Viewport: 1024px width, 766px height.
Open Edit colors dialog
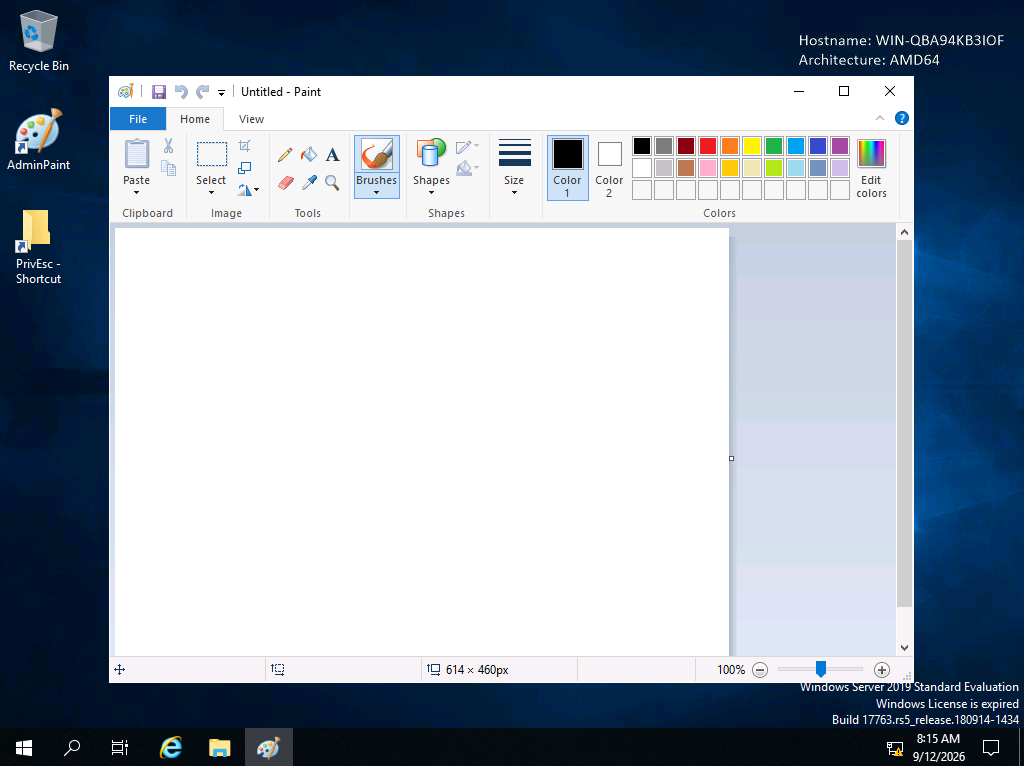tap(871, 168)
